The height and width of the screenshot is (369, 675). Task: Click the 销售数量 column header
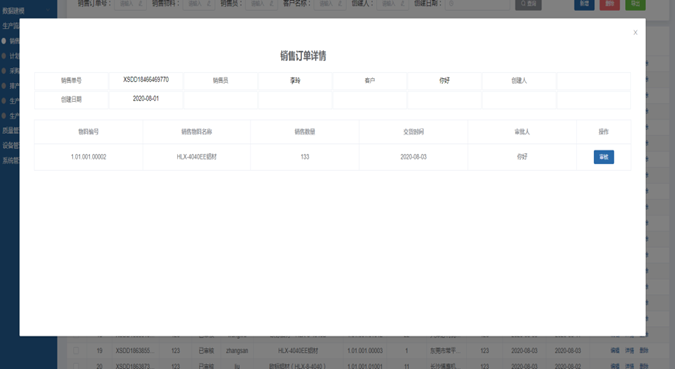(305, 132)
